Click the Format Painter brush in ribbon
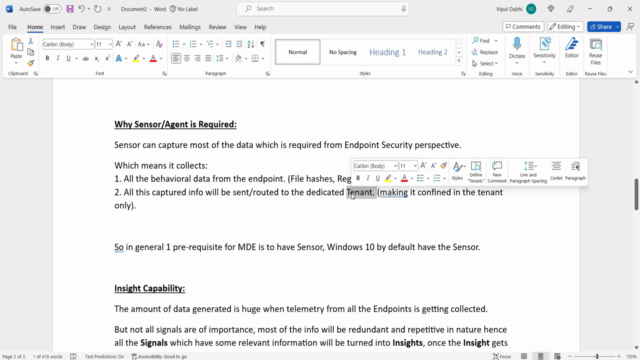The image size is (640, 360). (31, 63)
